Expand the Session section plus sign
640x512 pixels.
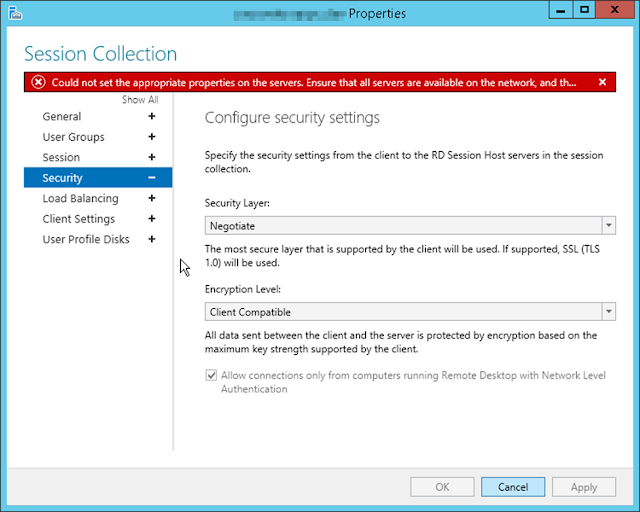[x=152, y=157]
